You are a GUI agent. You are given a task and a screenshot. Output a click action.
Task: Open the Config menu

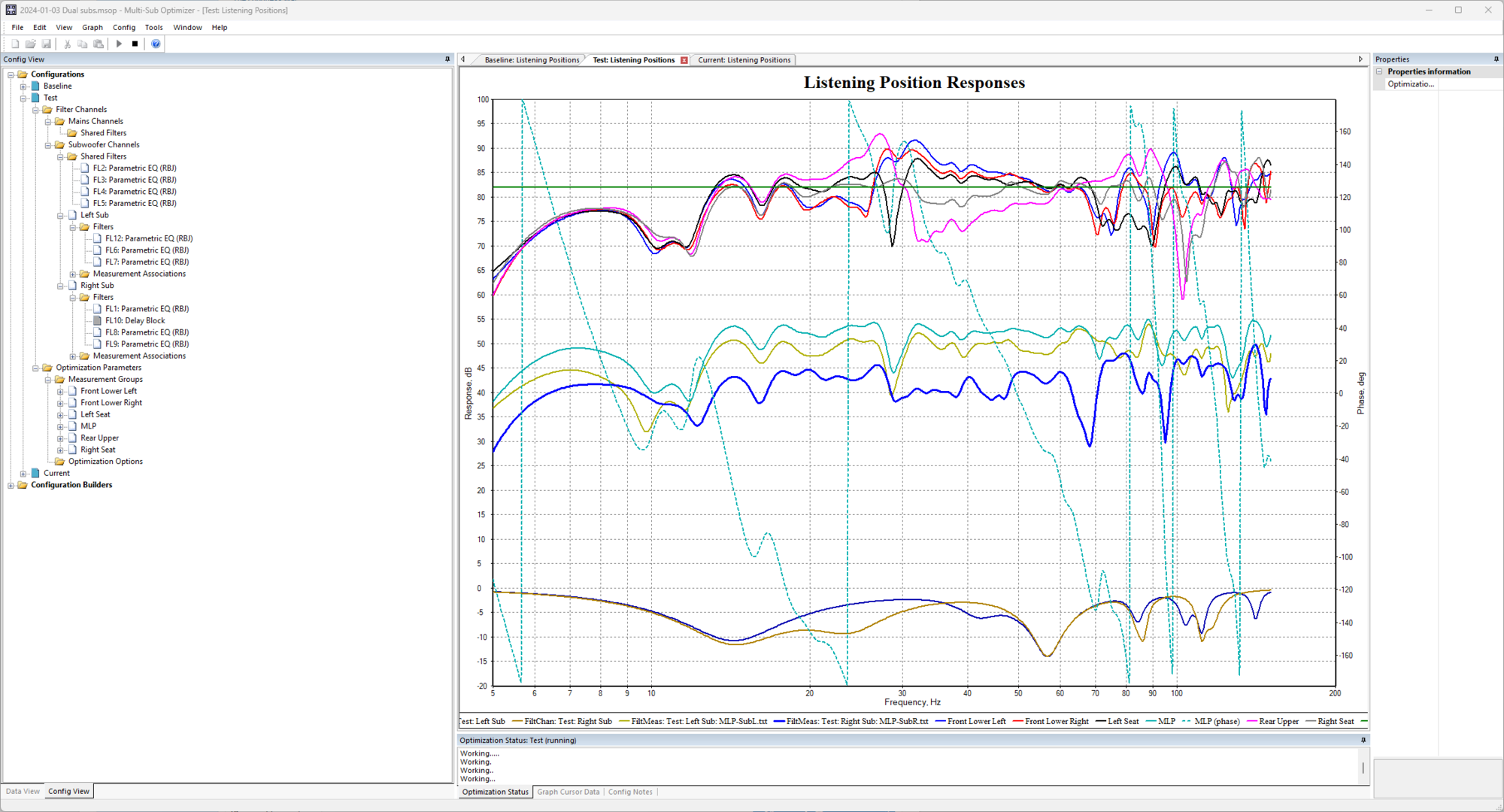click(124, 27)
